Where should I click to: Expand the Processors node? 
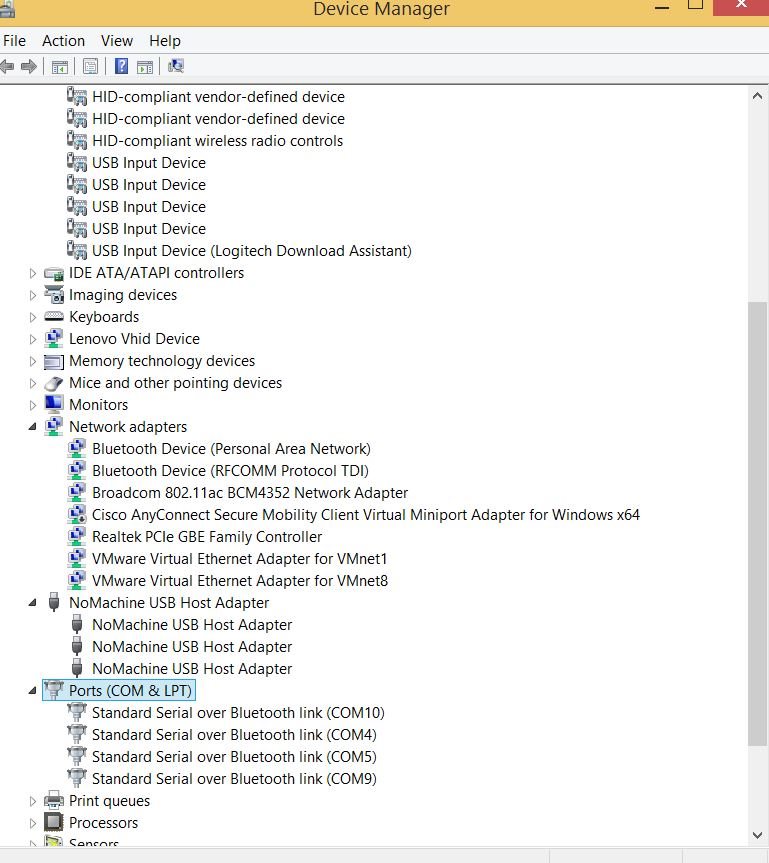(32, 823)
